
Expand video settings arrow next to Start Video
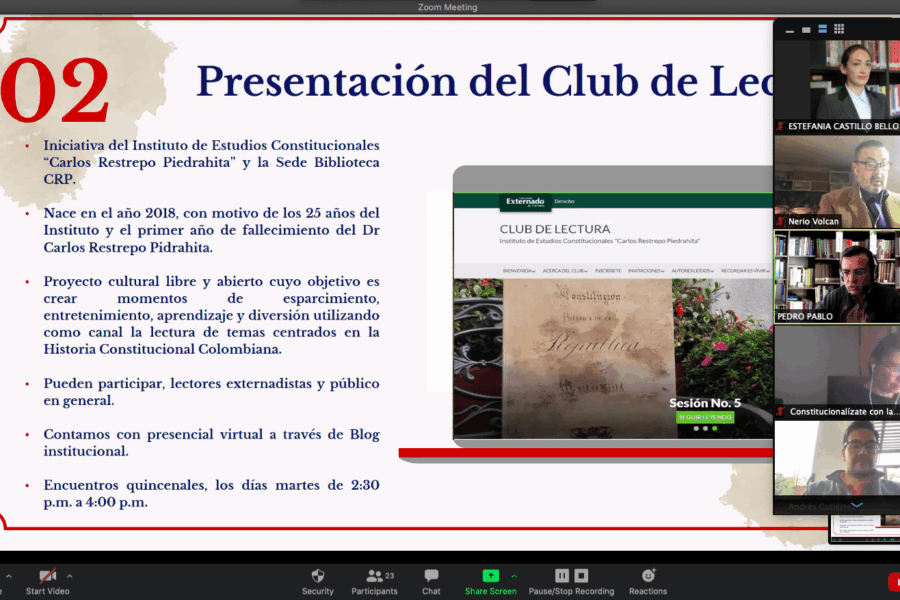click(x=69, y=576)
